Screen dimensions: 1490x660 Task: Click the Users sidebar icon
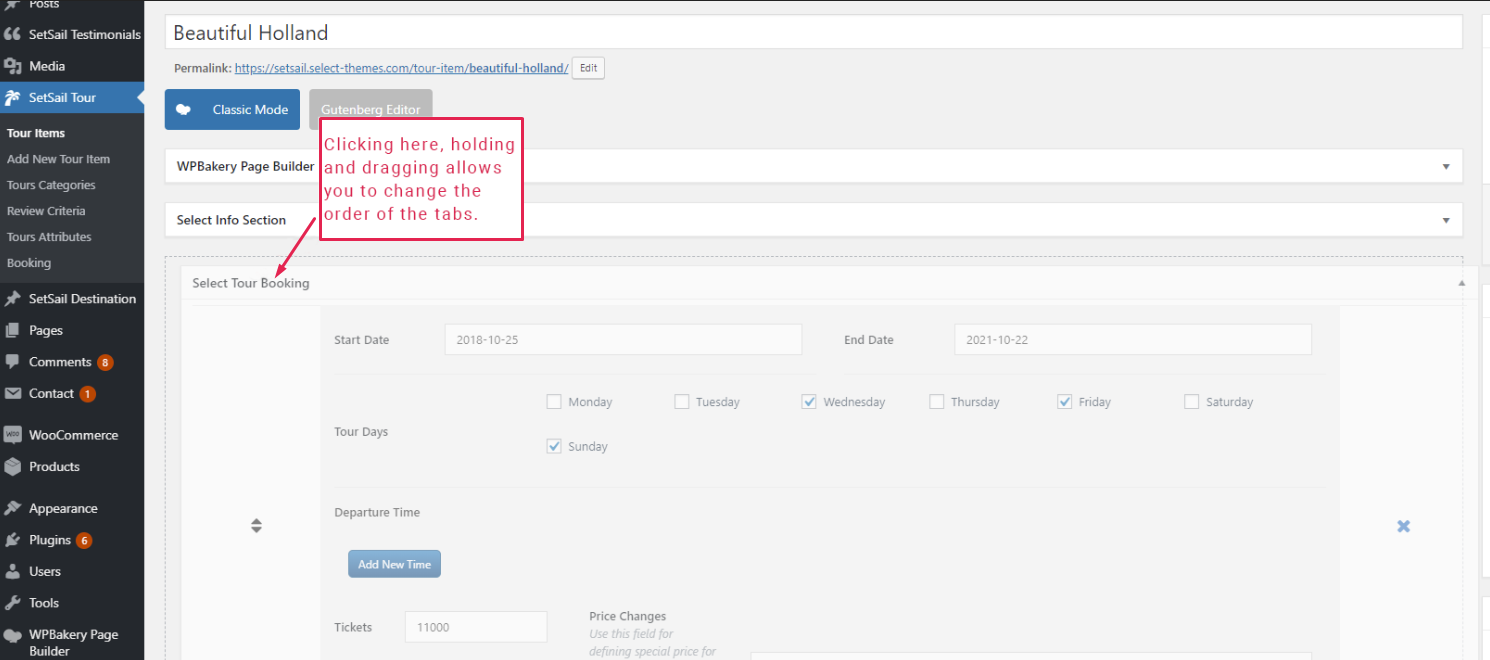point(13,572)
